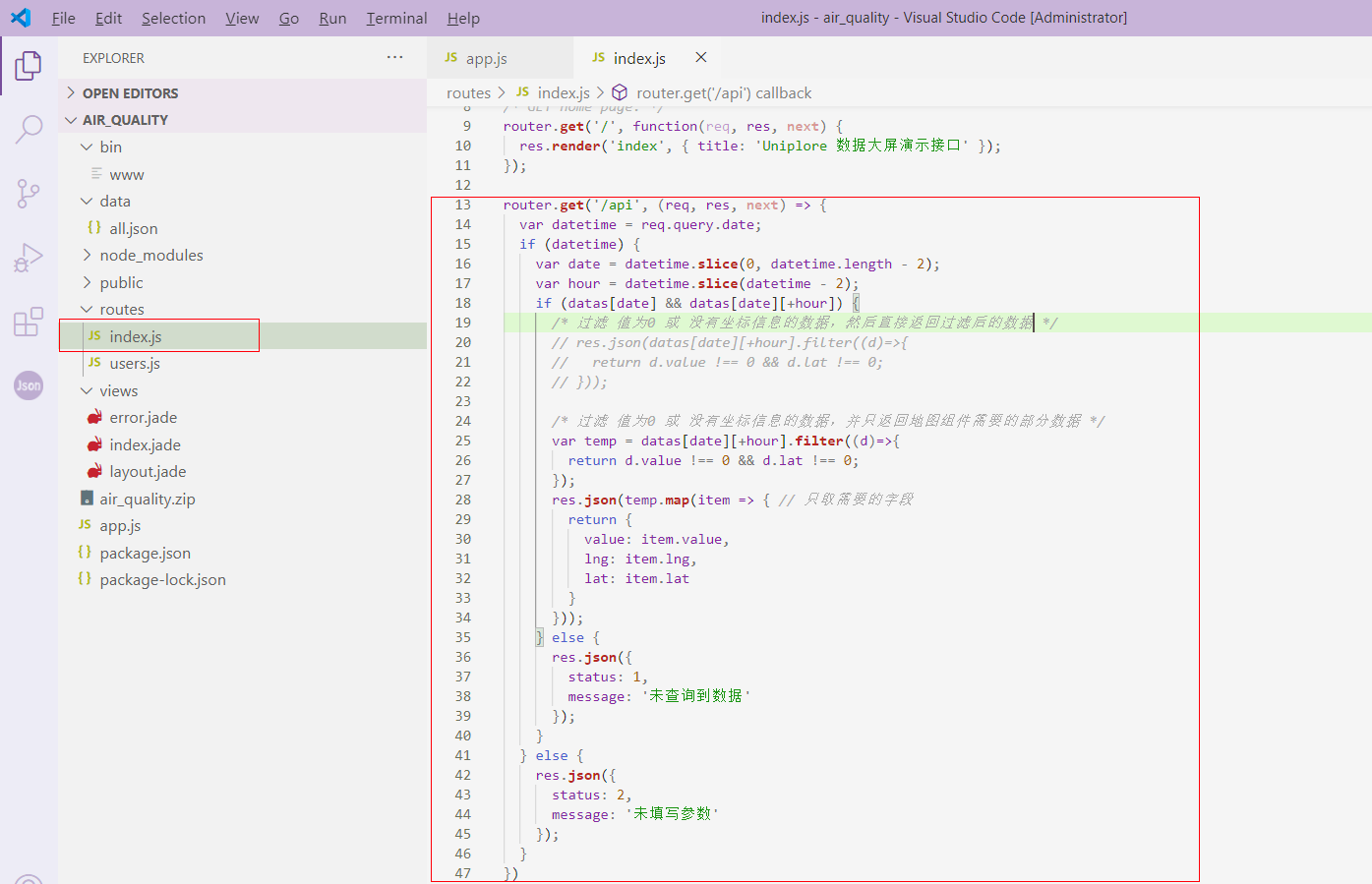This screenshot has height=884, width=1372.
Task: Open the Explorer view in activity bar
Action: click(29, 66)
